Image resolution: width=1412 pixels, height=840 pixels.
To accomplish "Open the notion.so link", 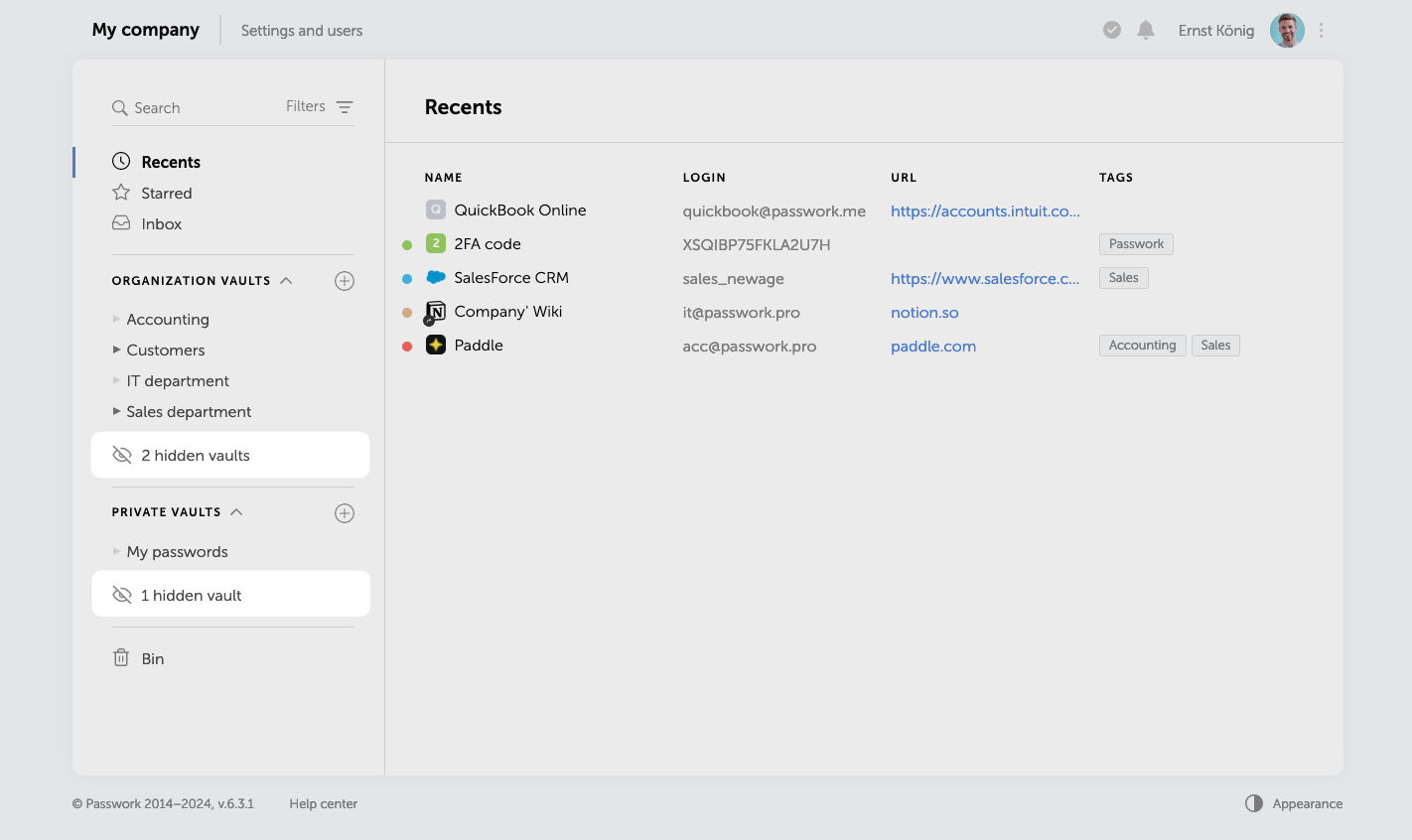I will coord(924,312).
